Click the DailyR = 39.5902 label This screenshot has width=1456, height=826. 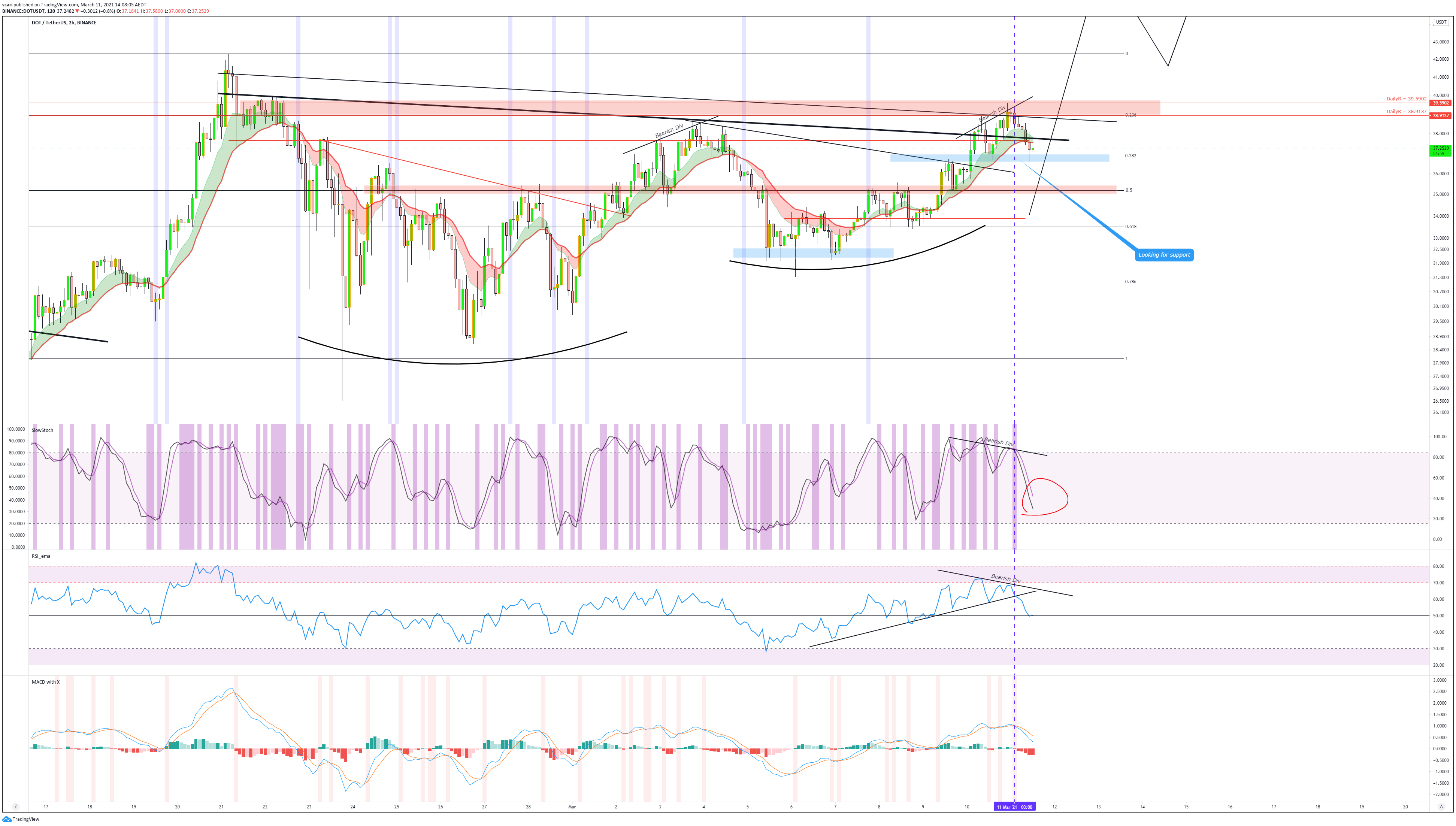point(1407,99)
